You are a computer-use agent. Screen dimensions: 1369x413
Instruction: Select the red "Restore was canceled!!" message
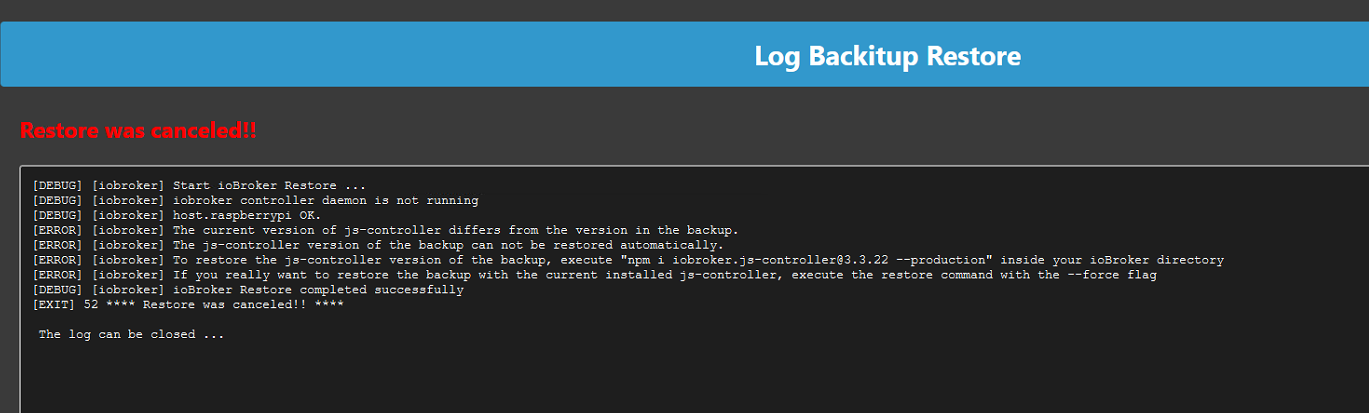pos(139,131)
